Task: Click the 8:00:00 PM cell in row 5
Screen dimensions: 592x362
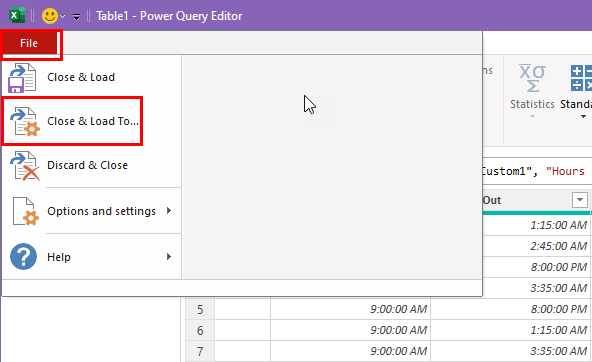Action: [x=510, y=310]
